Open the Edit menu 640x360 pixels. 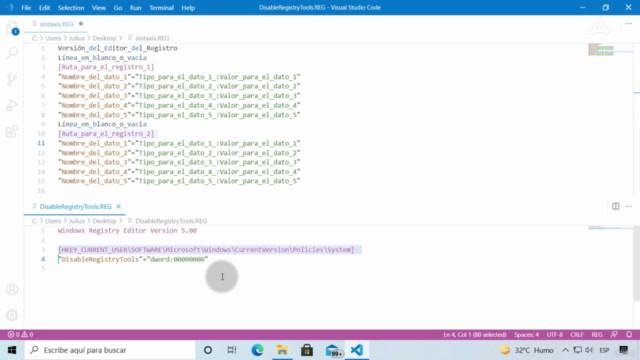tap(44, 8)
